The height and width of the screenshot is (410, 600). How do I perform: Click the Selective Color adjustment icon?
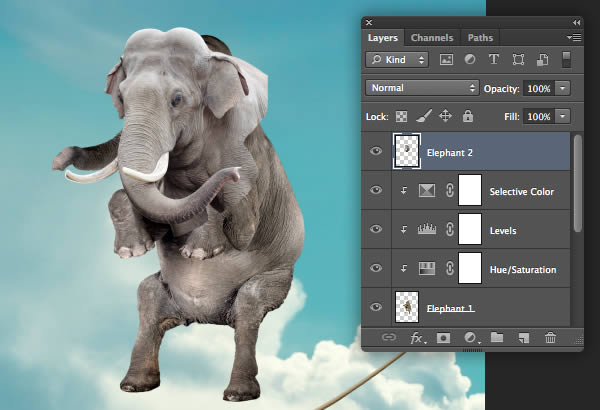(x=427, y=190)
